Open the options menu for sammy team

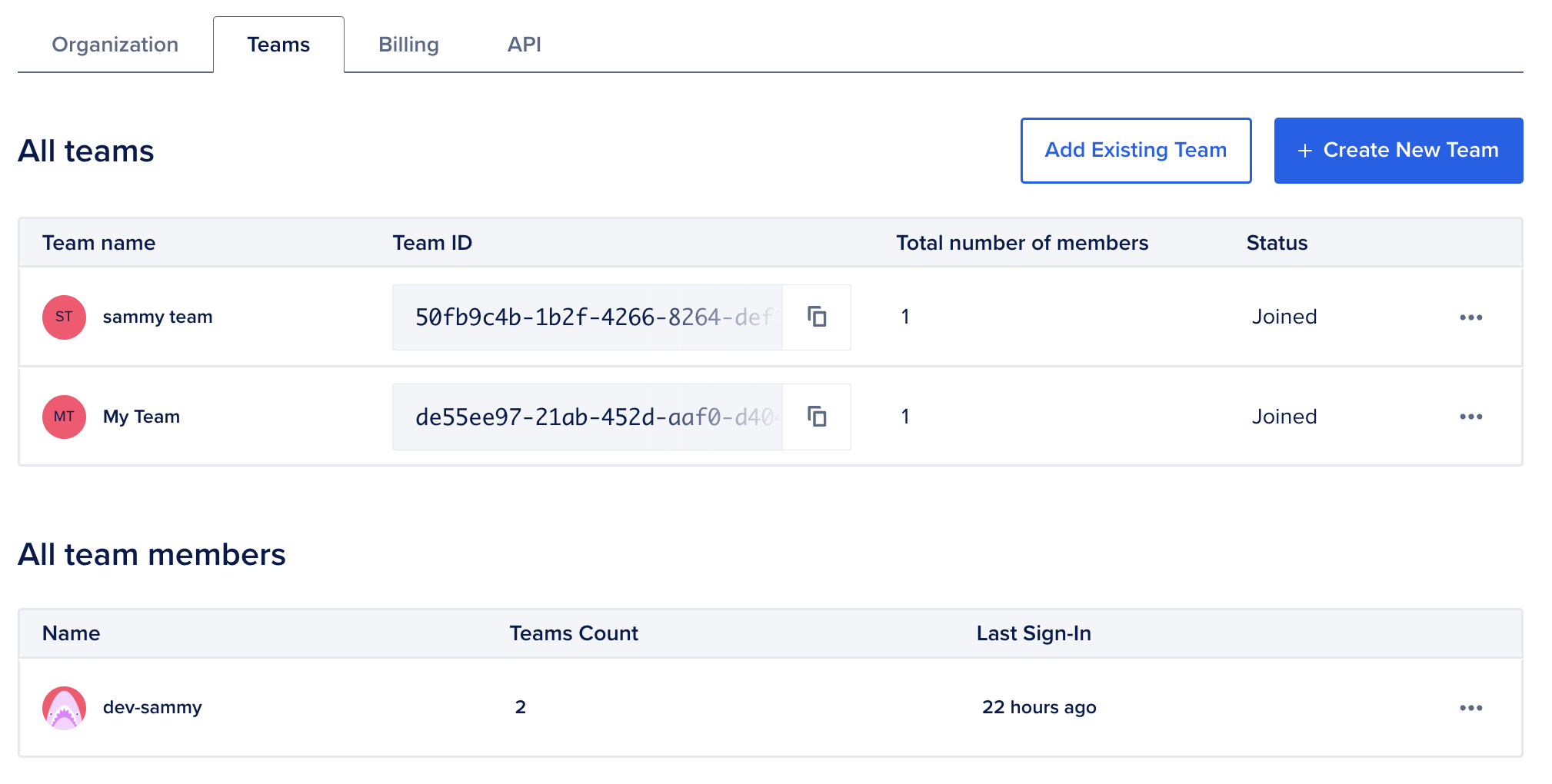1470,317
